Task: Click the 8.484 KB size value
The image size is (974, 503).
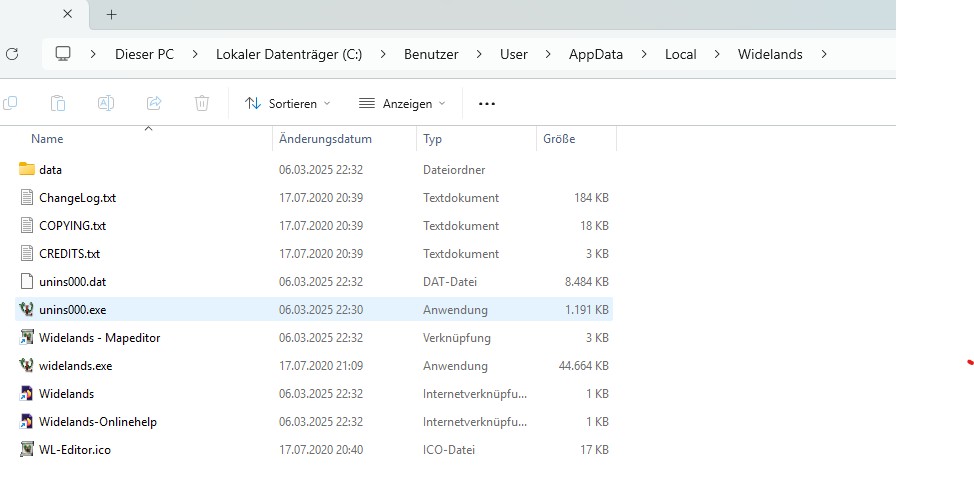Action: (586, 281)
